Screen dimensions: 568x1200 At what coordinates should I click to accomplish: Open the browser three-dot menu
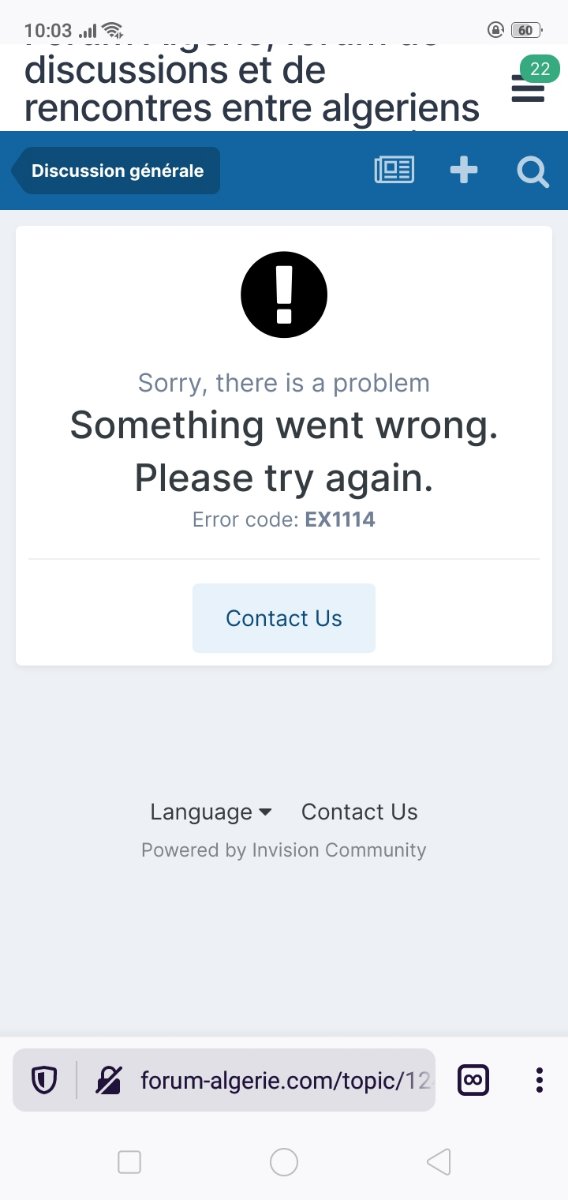click(x=539, y=1080)
